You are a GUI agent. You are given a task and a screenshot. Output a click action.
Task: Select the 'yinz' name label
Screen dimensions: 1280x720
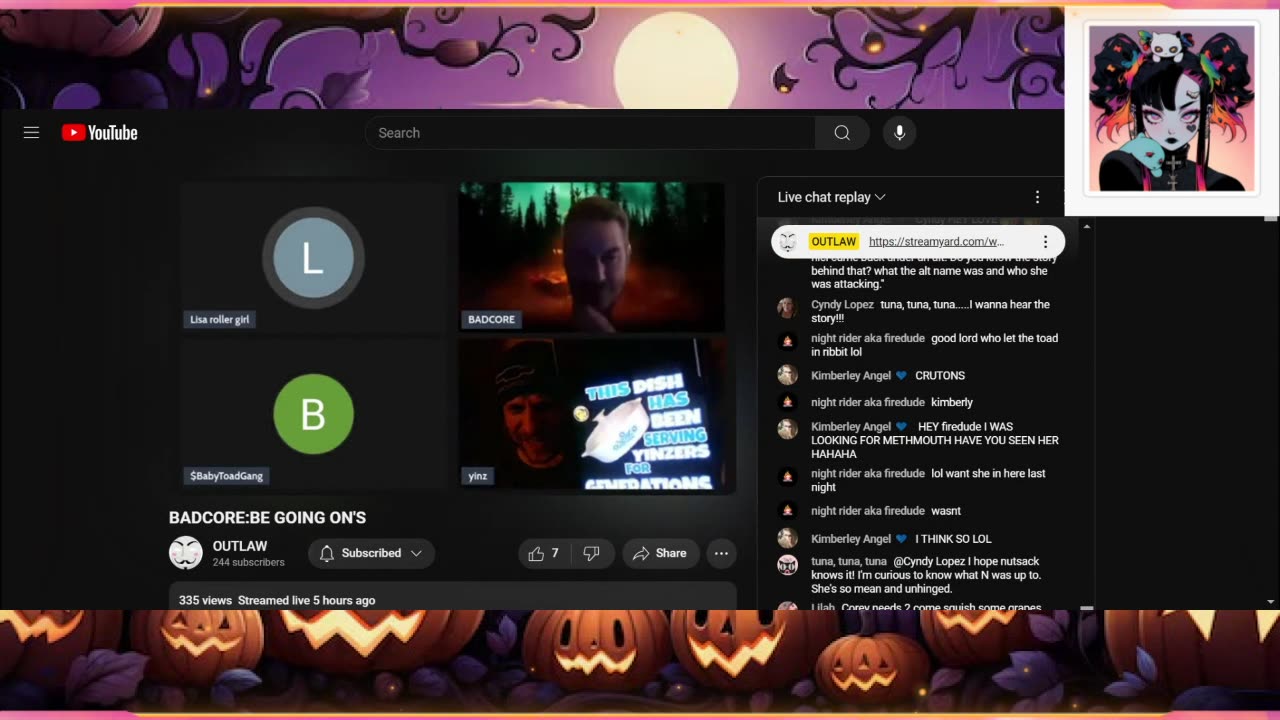(x=478, y=476)
